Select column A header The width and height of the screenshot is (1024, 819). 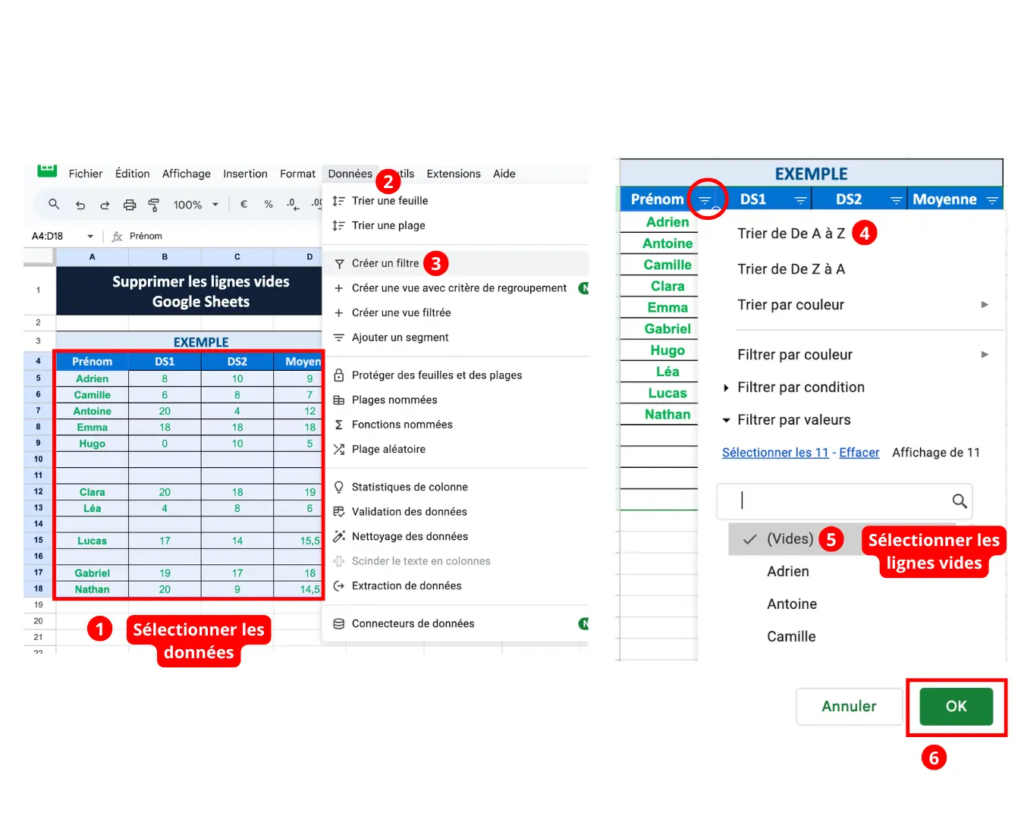[x=92, y=257]
